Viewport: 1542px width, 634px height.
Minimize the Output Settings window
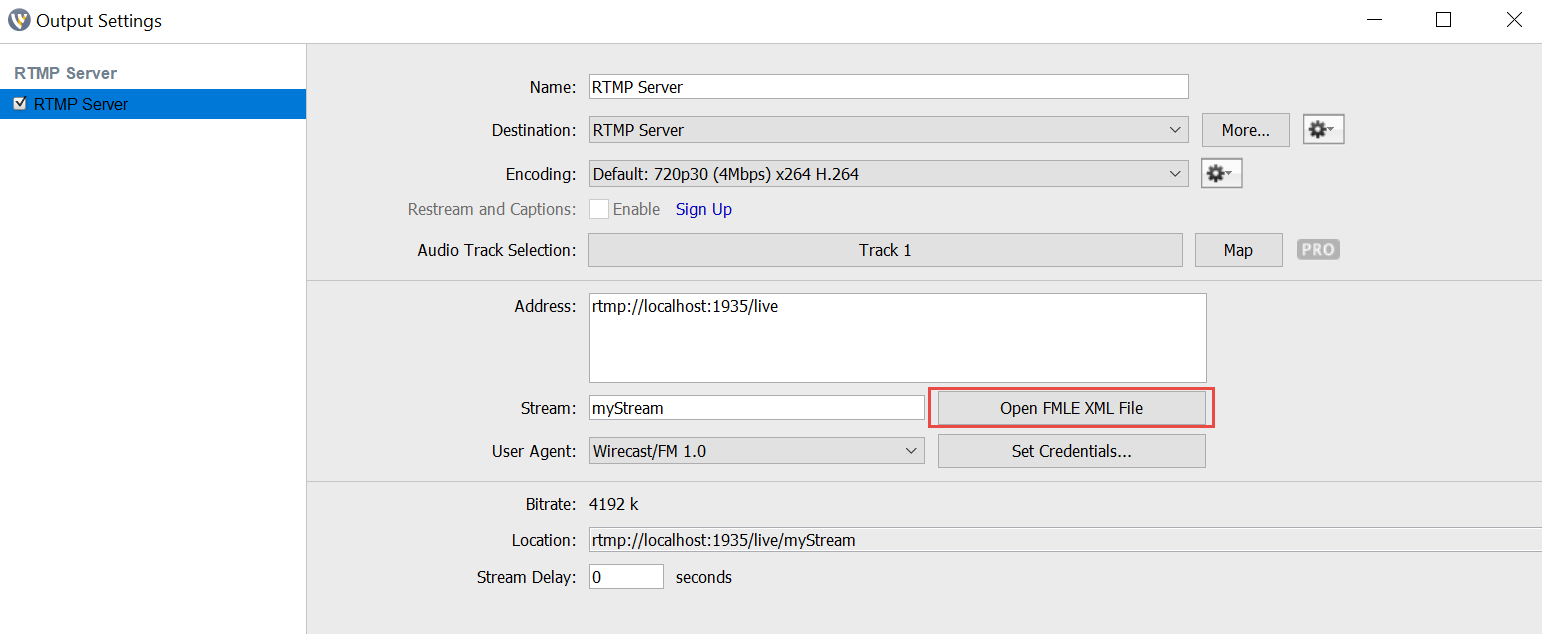[1373, 20]
